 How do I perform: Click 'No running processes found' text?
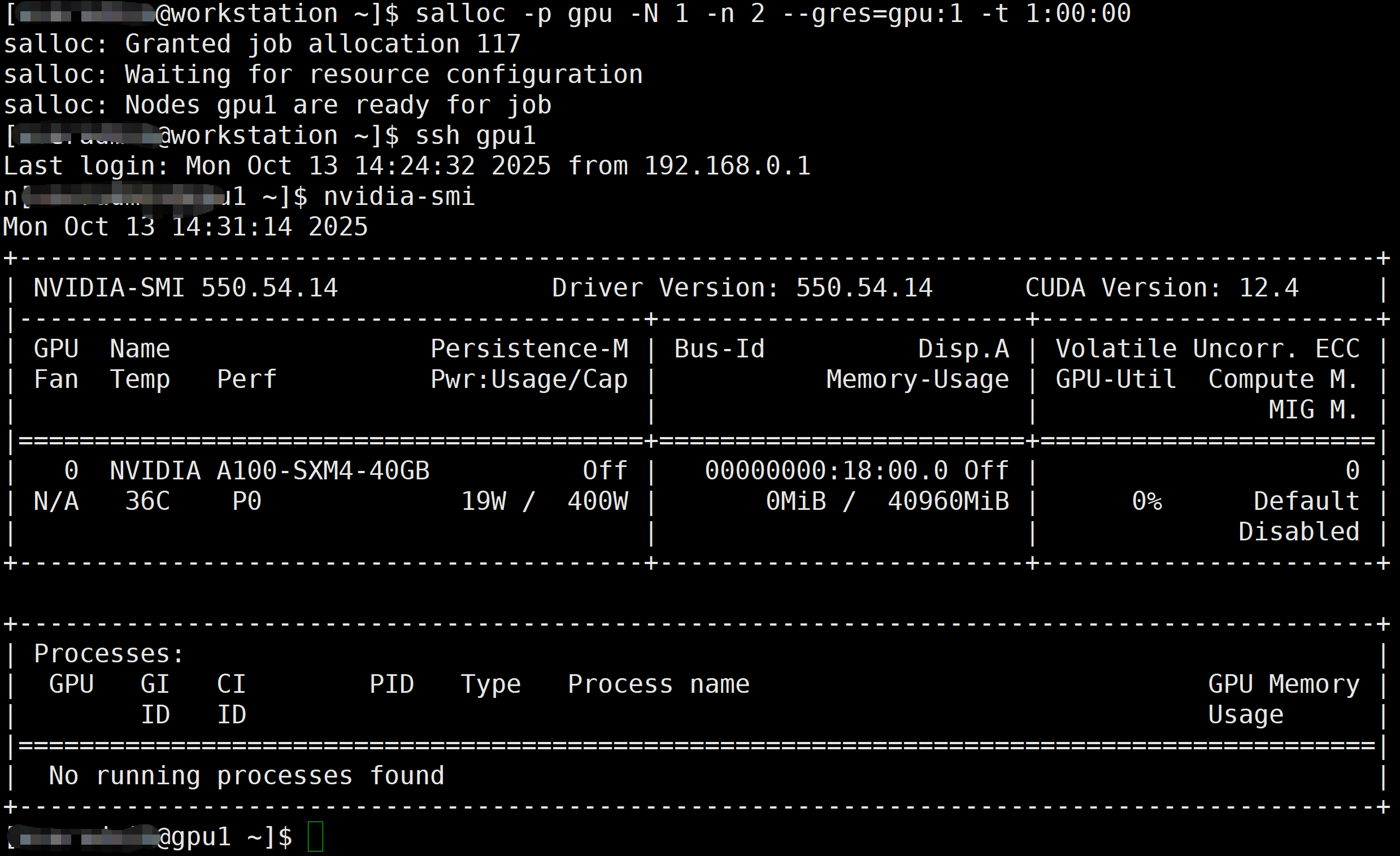click(x=246, y=776)
